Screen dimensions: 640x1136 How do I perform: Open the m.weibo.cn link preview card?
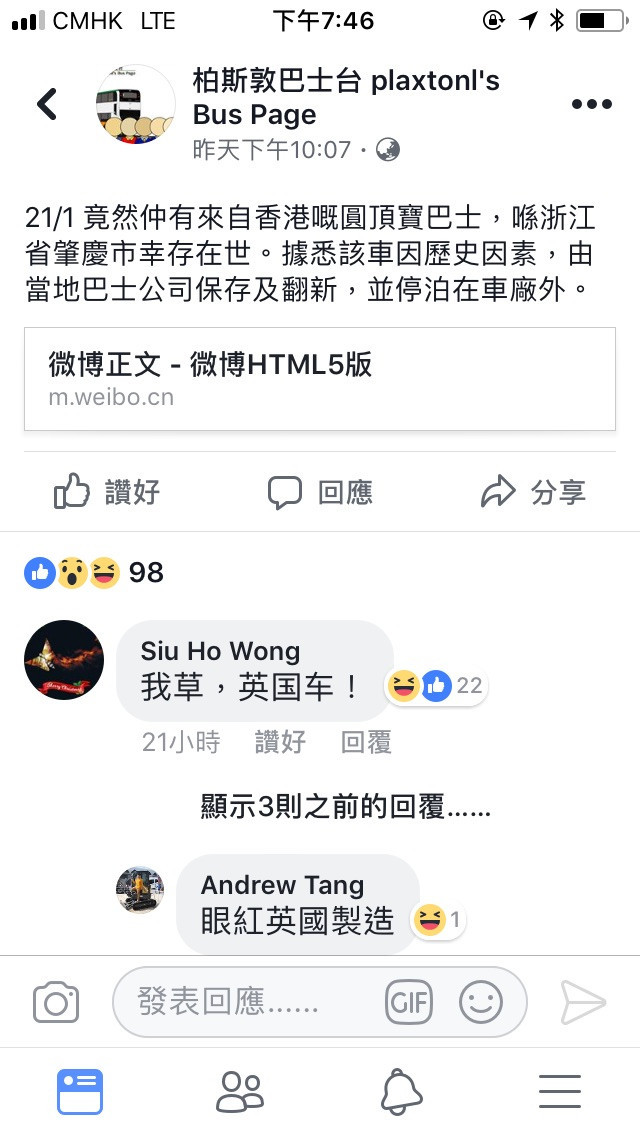click(320, 379)
